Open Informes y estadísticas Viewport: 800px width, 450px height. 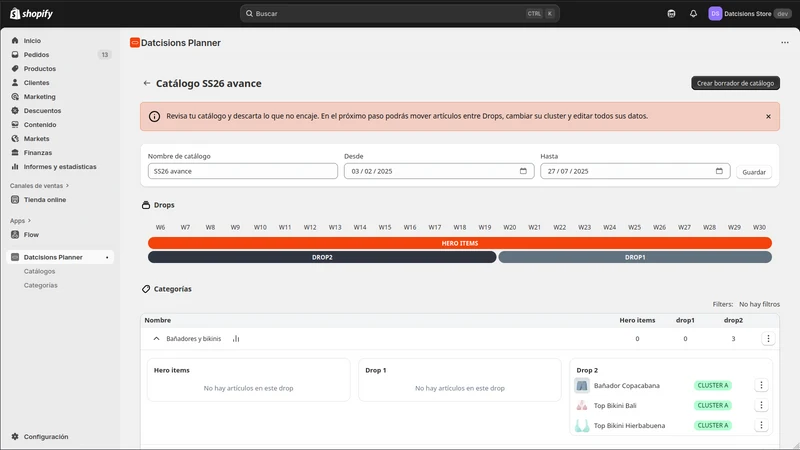coord(60,167)
